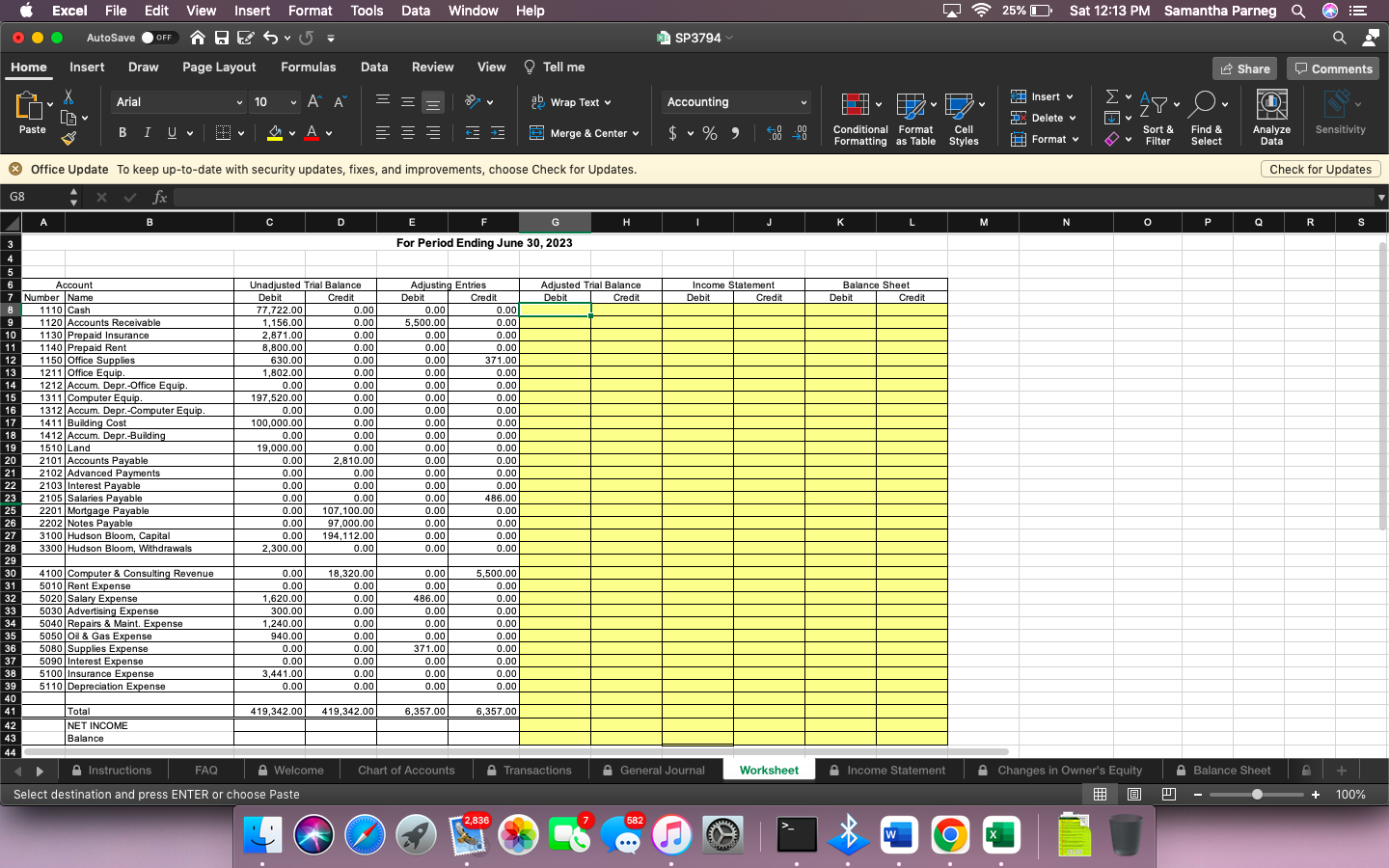This screenshot has width=1389, height=868.
Task: Click the Increase Indent icon
Action: [498, 133]
